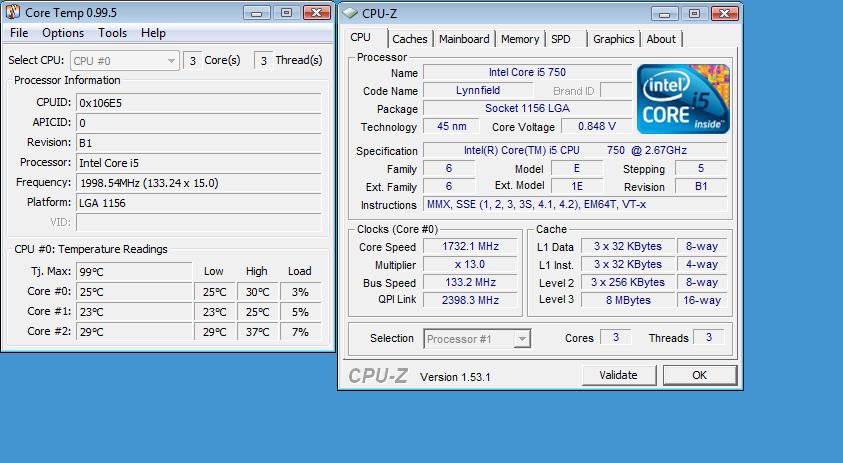Maximize the Core Temp window

point(287,12)
